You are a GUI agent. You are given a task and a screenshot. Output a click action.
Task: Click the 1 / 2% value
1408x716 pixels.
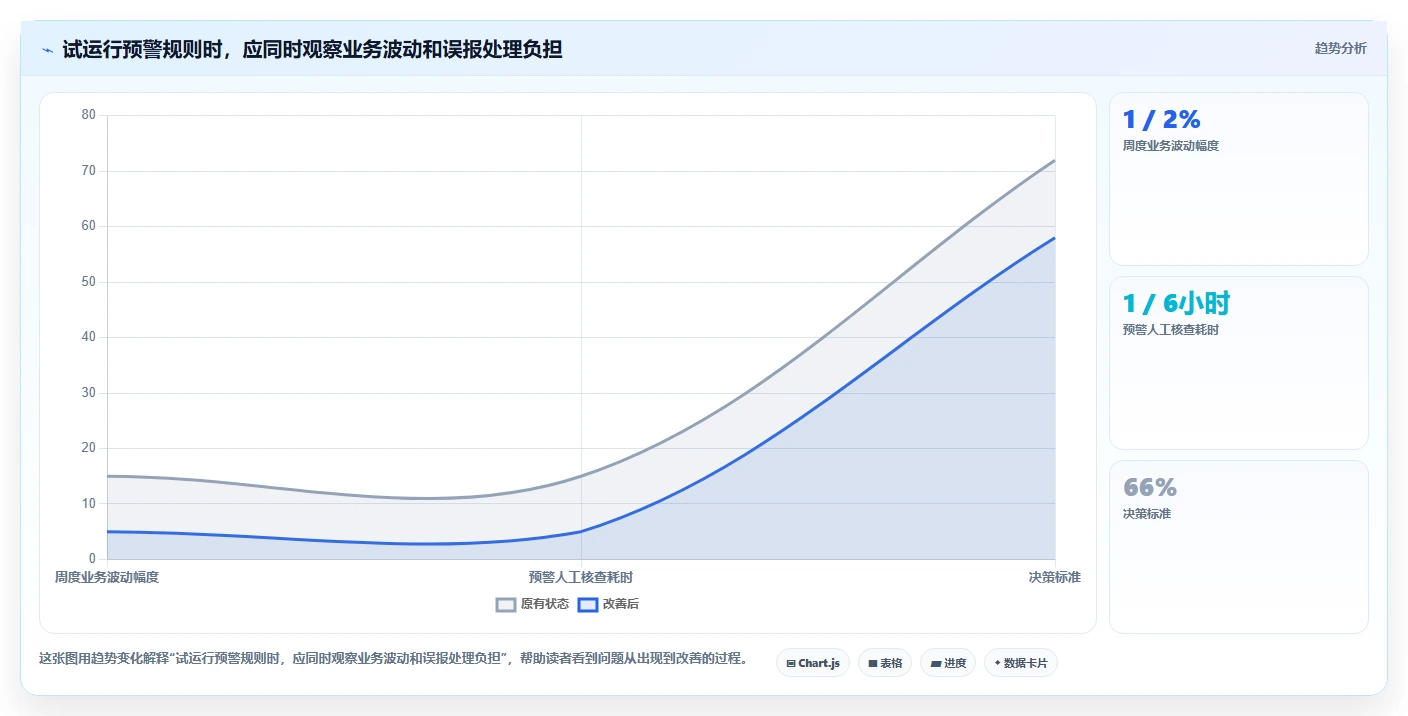pos(1161,120)
